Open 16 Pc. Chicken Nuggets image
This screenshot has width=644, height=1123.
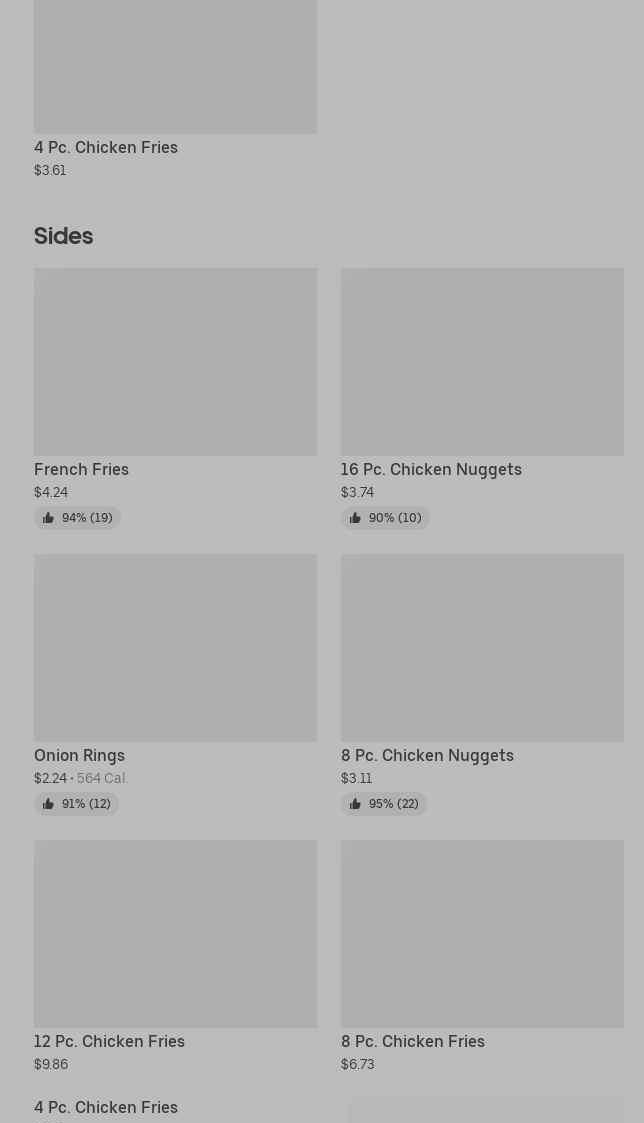tap(482, 361)
